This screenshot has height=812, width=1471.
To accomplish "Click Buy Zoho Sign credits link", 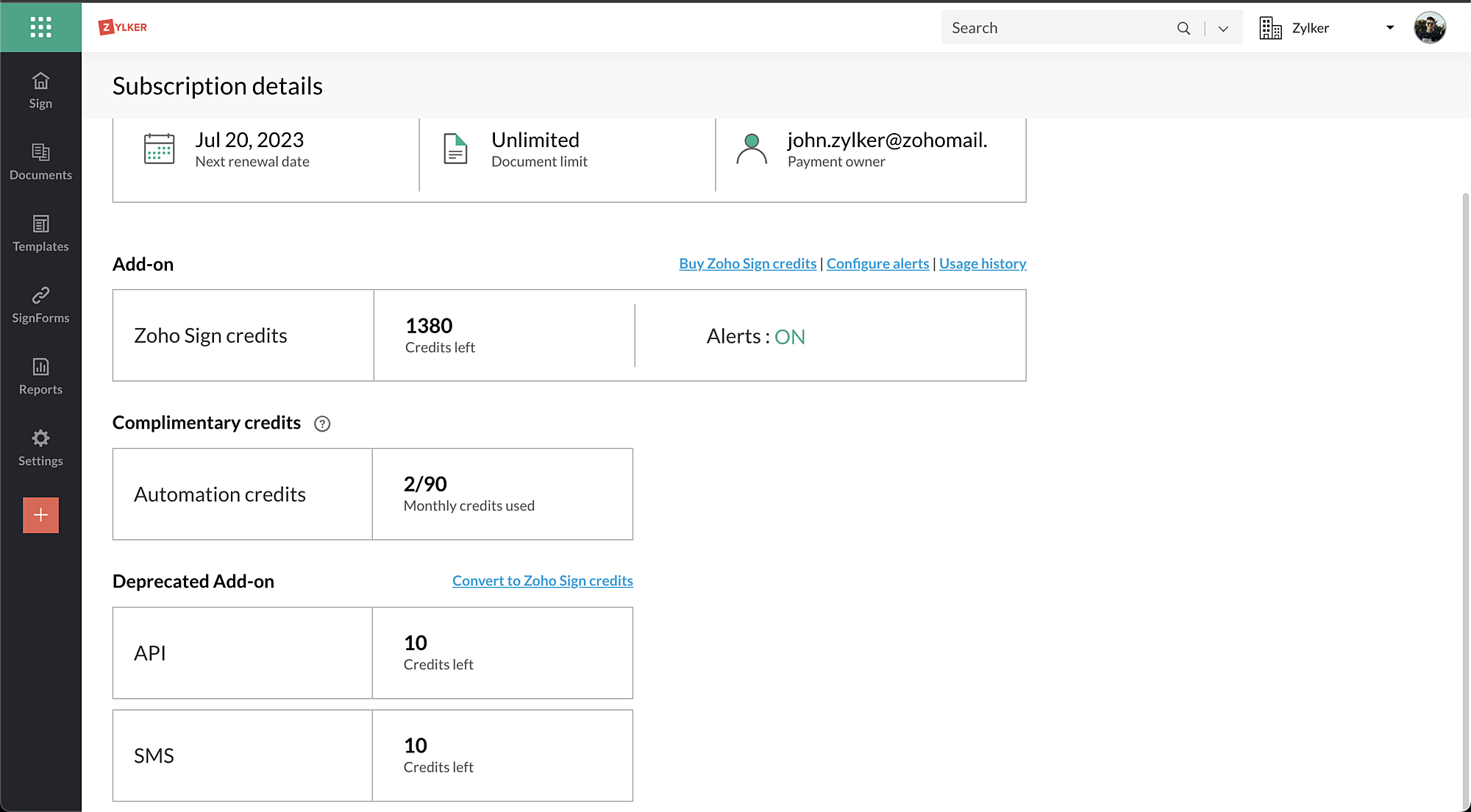I will point(747,263).
